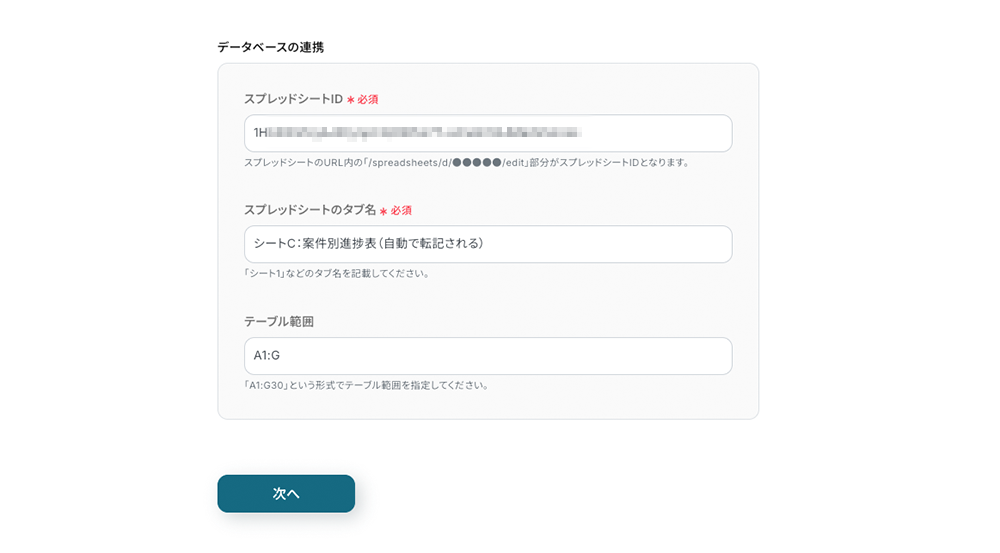Click the red asterisk beside スプレッドシートID
The image size is (1000, 553).
(350, 100)
